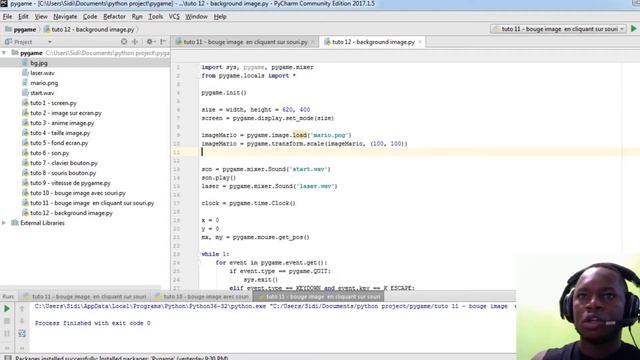Click the Packages installed successfully status message

(122, 358)
